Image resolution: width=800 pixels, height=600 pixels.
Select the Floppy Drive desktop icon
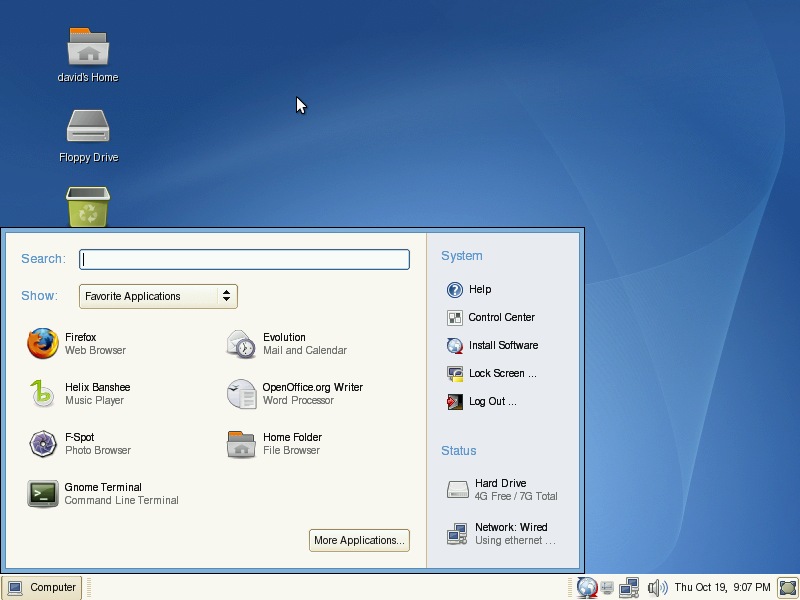tap(88, 126)
